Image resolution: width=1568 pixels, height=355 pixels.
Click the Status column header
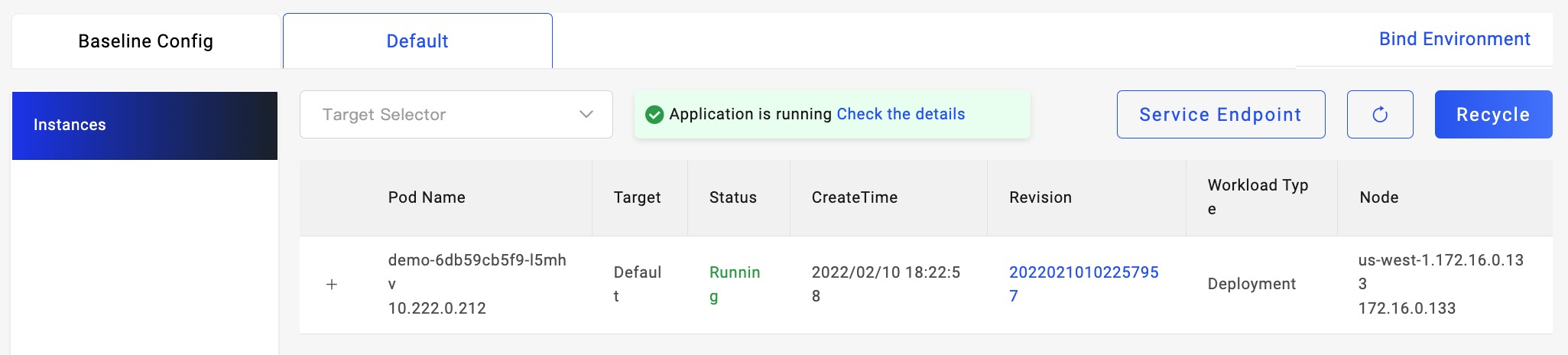click(x=732, y=197)
